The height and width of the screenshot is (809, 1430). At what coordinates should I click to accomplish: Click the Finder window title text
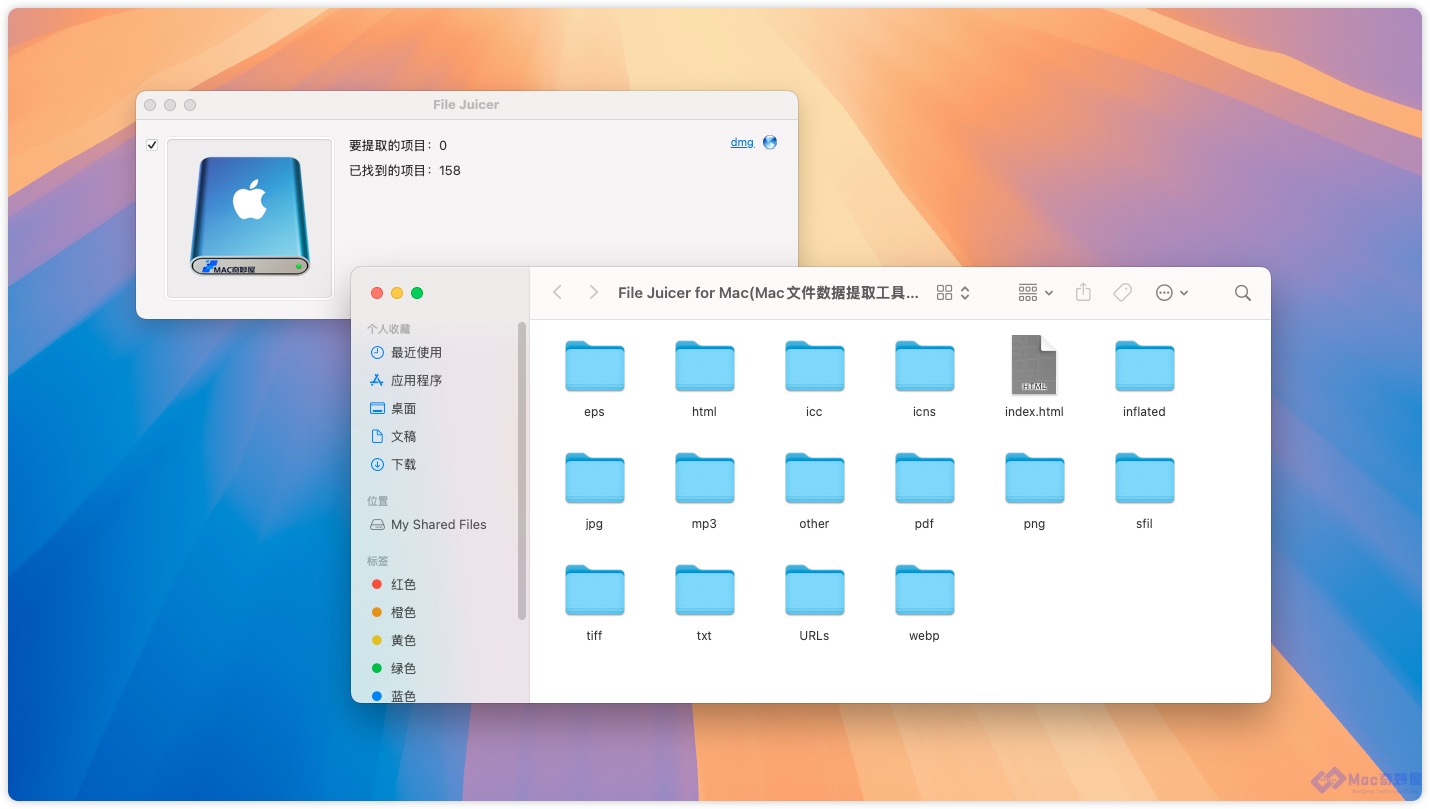coord(768,293)
